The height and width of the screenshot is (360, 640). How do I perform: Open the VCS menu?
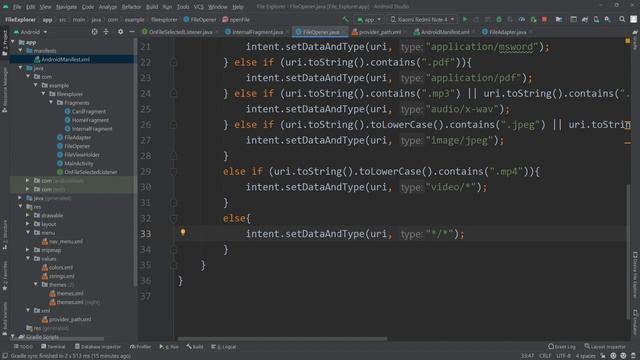pos(198,7)
